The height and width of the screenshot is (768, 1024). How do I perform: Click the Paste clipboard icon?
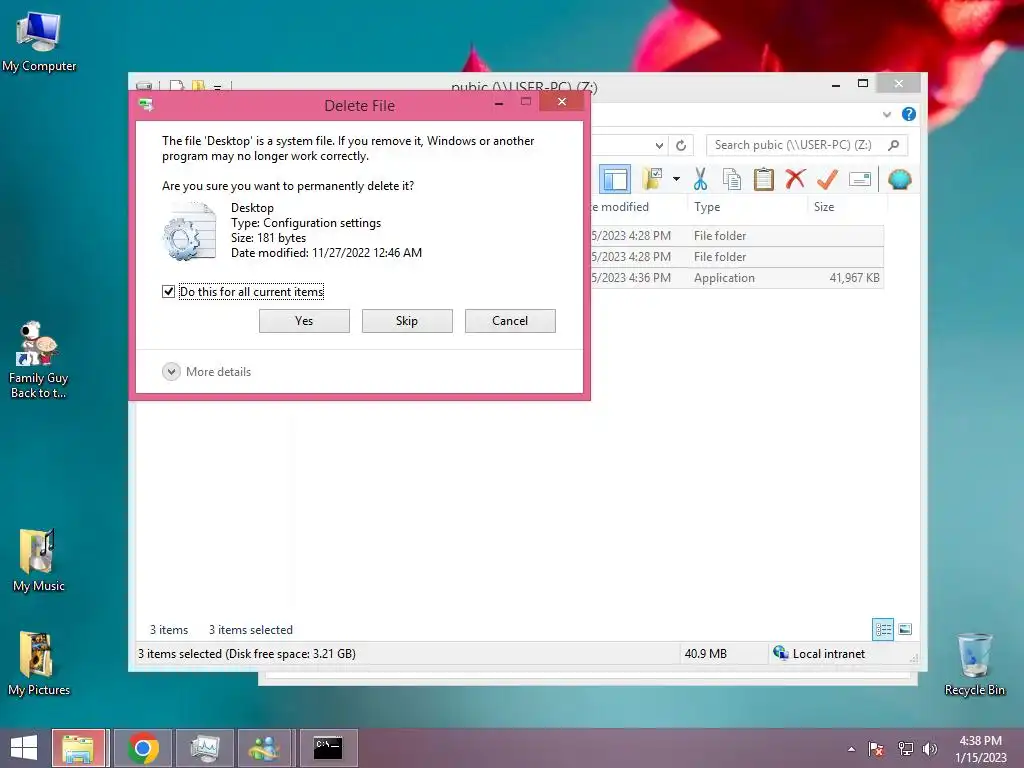763,179
